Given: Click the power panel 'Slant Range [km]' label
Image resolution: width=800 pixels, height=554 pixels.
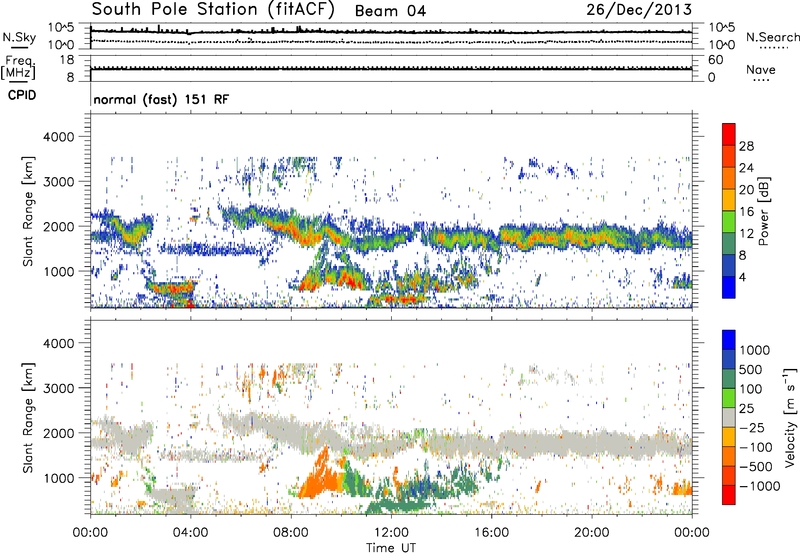Looking at the screenshot, I should click(28, 211).
